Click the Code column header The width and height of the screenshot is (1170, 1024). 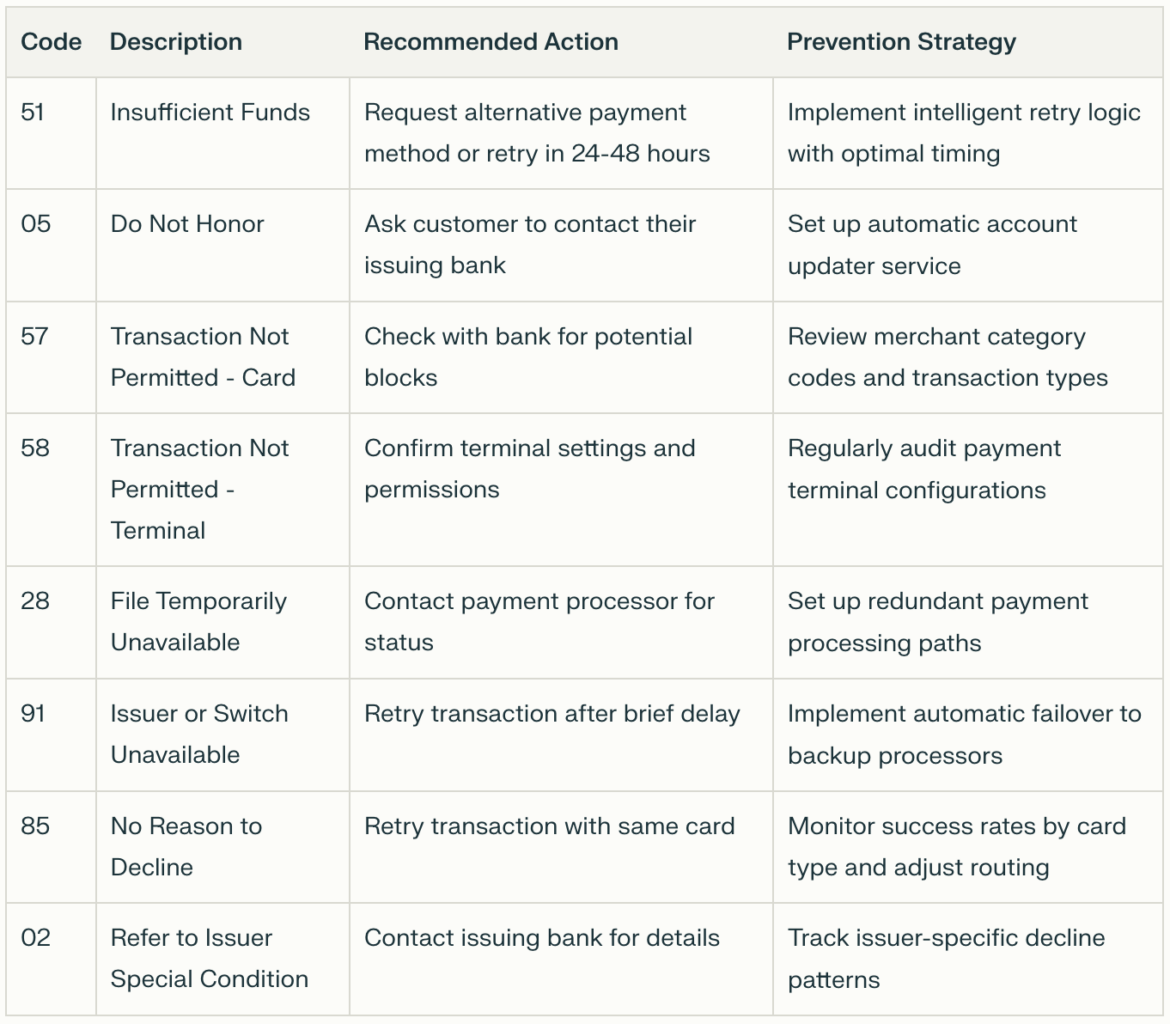(51, 42)
